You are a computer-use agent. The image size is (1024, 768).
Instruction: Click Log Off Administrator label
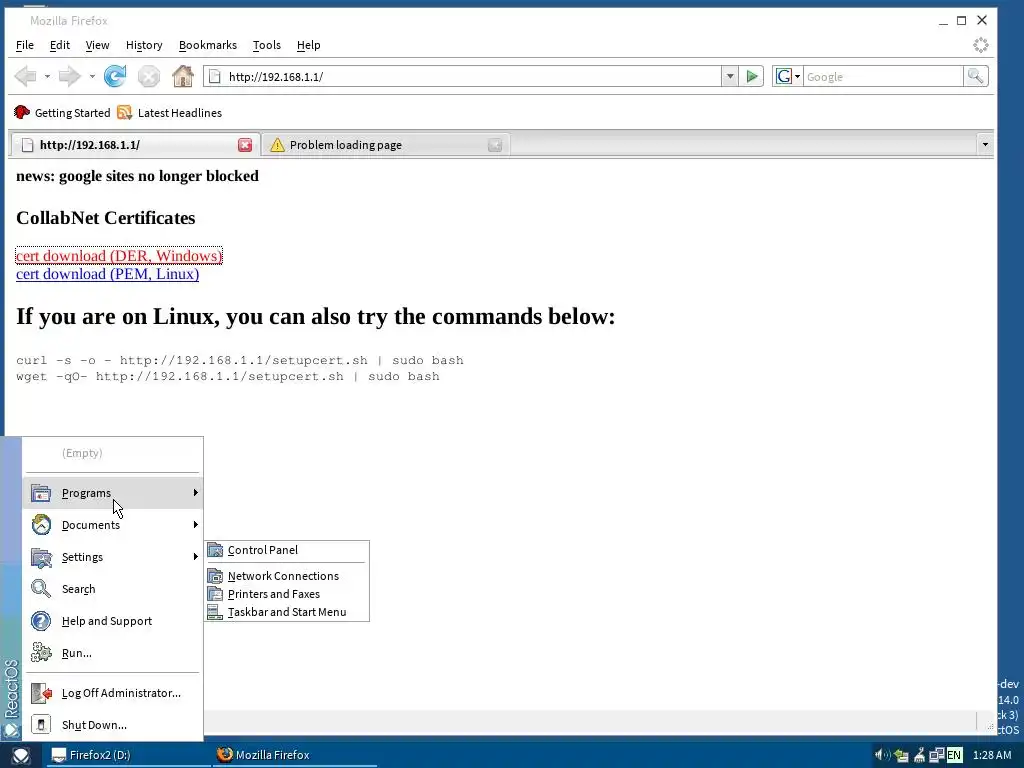[x=121, y=694]
